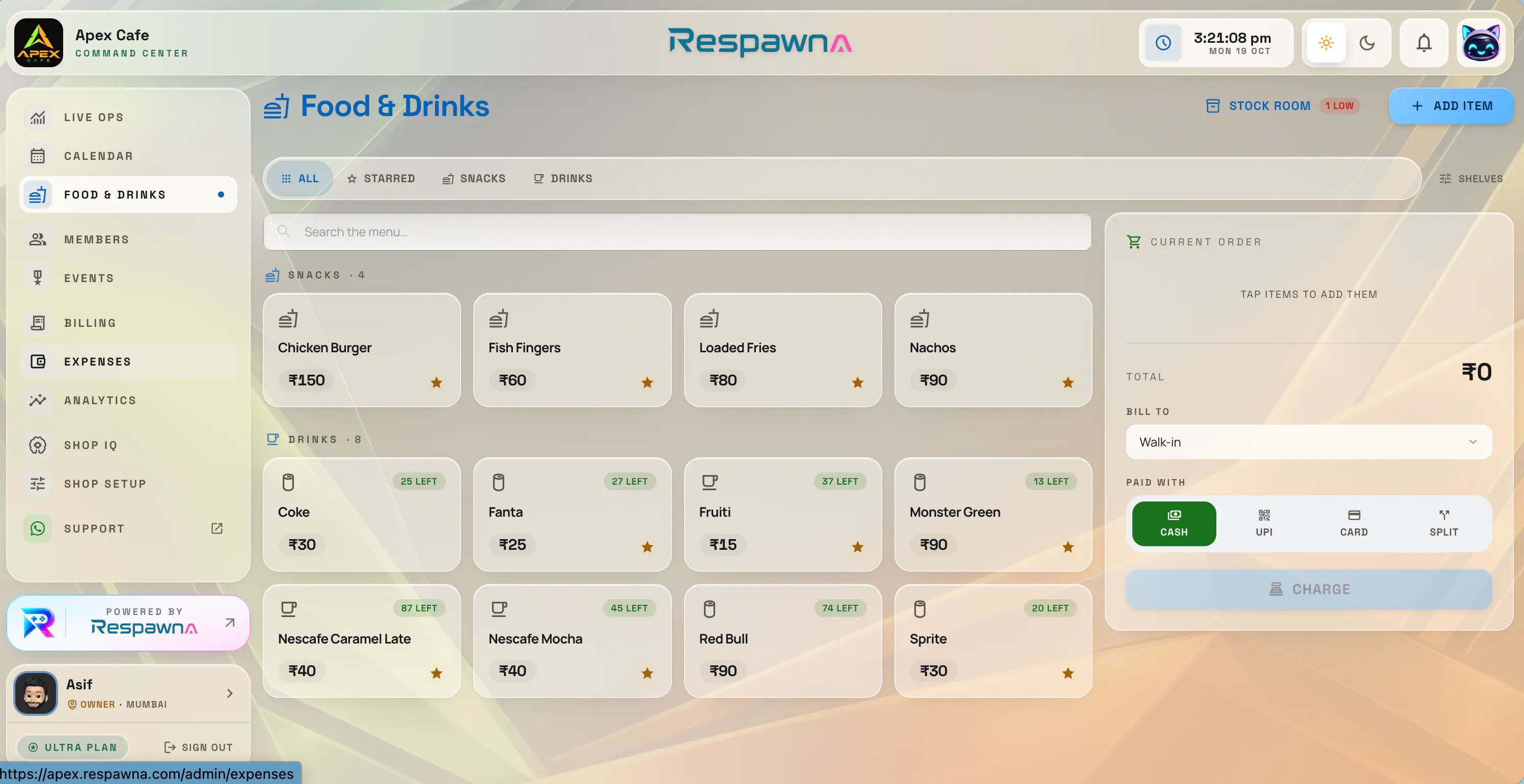Toggle star on Nescafe Mocha

647,673
